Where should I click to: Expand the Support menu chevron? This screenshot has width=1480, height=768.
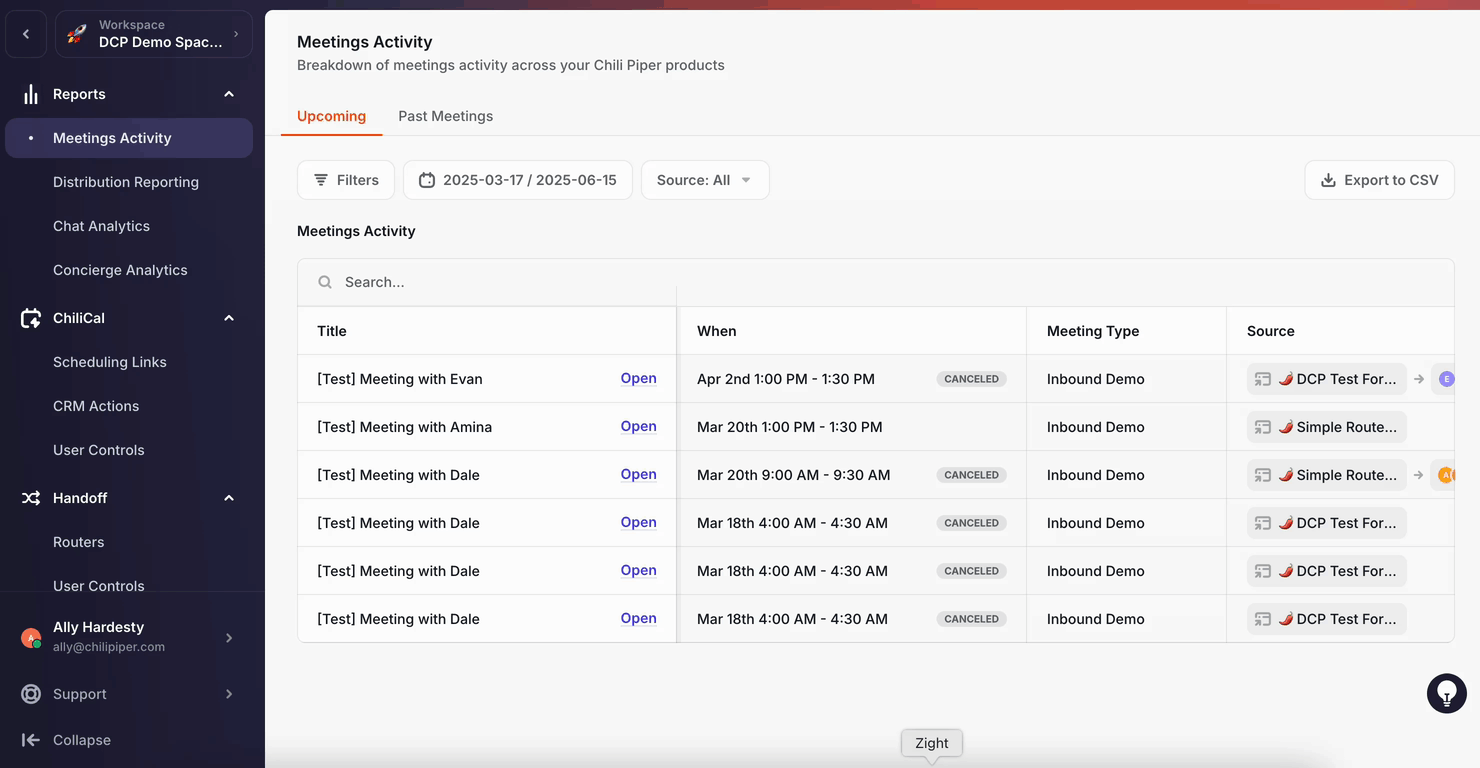coord(229,694)
